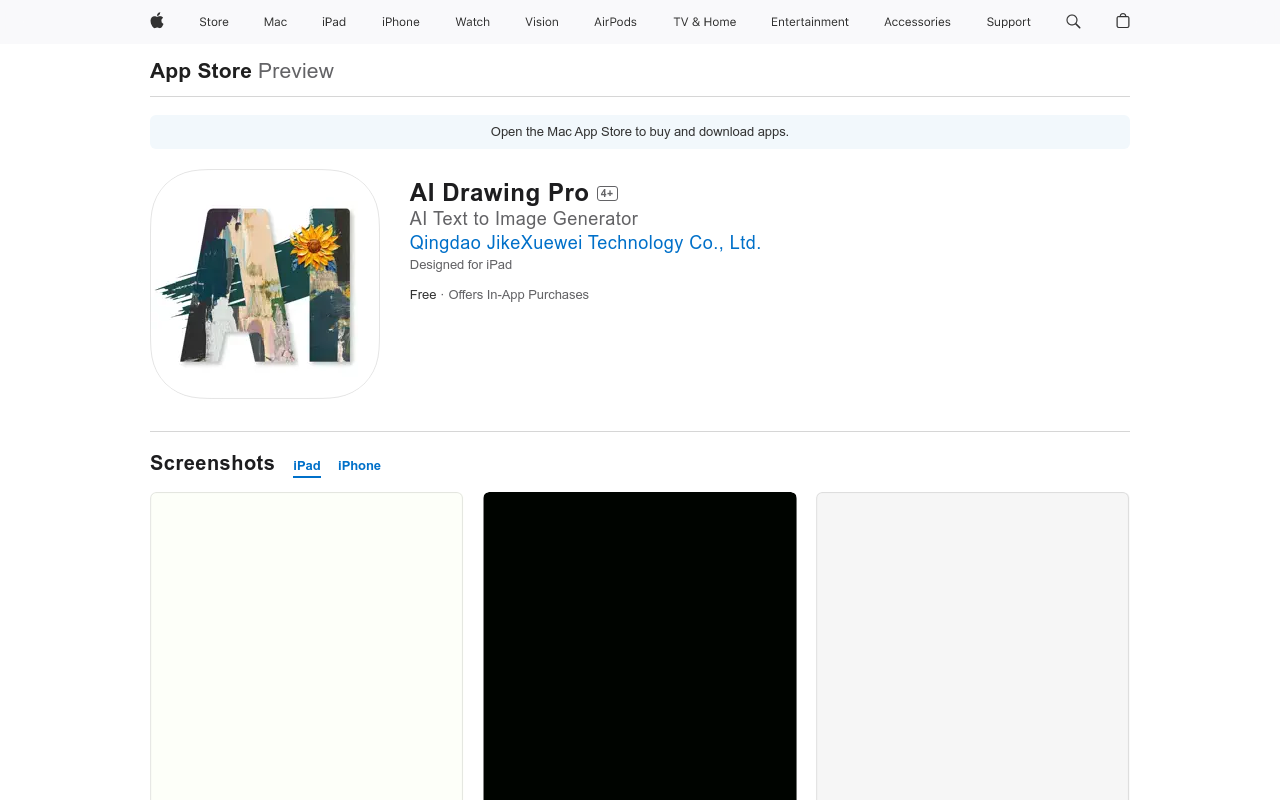Select iPad in the navigation bar
Image resolution: width=1280 pixels, height=800 pixels.
[x=334, y=22]
